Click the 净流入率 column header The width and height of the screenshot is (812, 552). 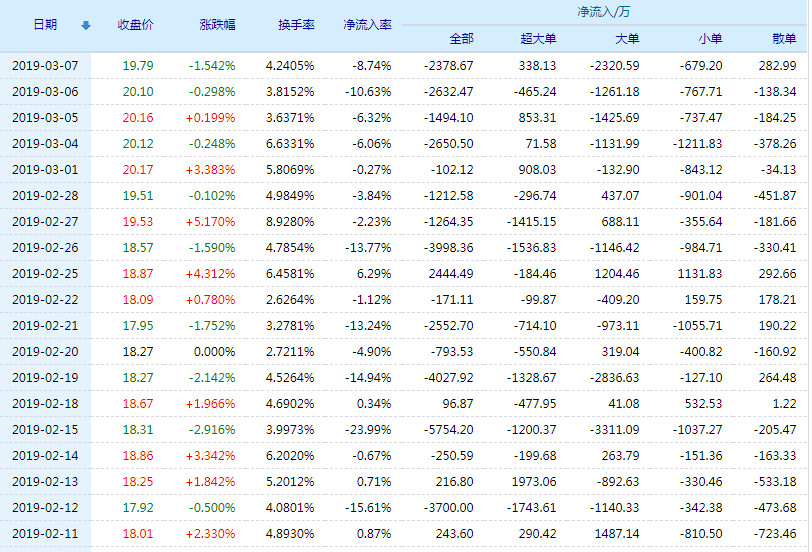(x=367, y=25)
